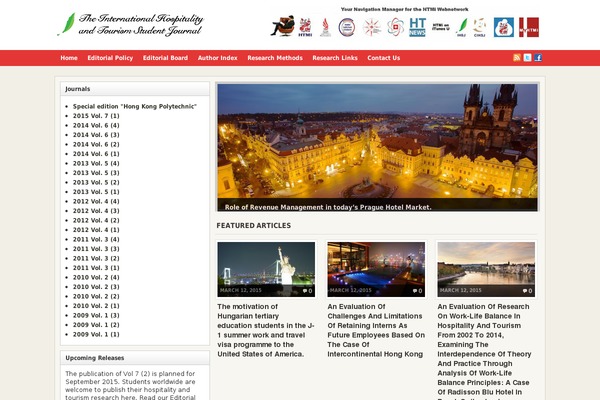The height and width of the screenshot is (400, 600).
Task: Open journal 2009 Vol. 1 (1)
Action: (96, 334)
